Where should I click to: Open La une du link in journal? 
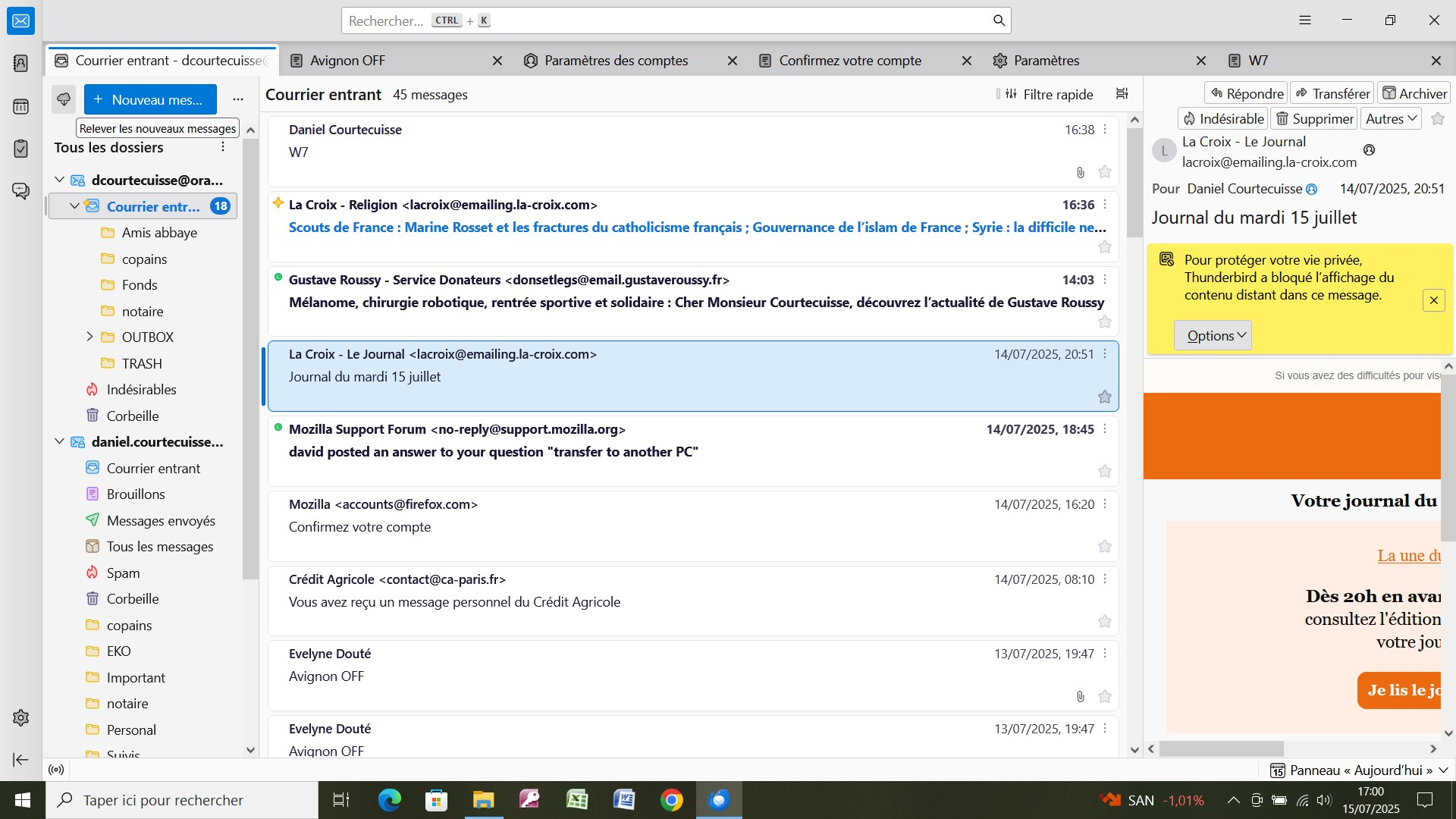pos(1408,556)
